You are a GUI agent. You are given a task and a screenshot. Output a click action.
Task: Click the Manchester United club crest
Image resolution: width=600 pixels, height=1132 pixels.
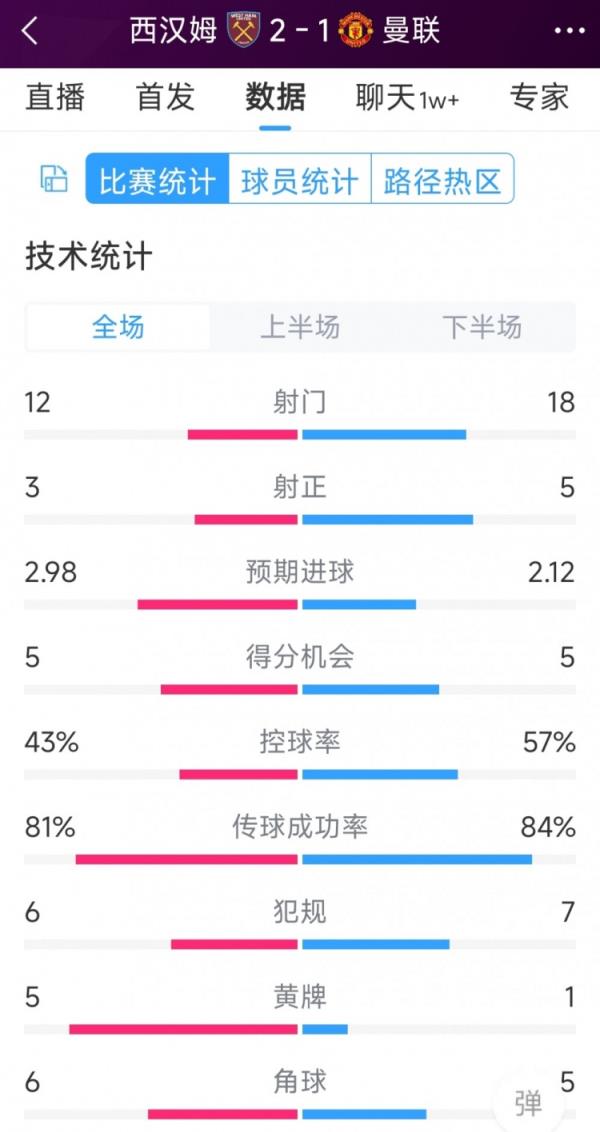pos(357,29)
